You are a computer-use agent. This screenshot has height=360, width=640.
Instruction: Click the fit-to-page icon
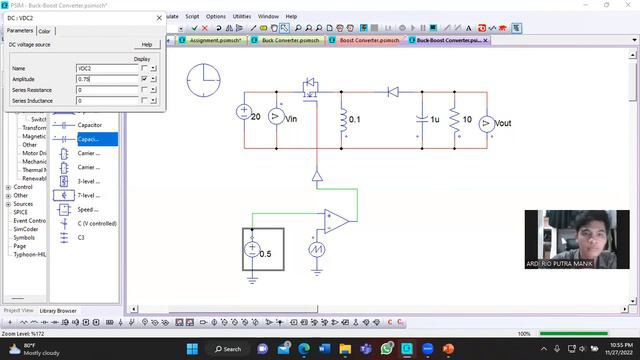(x=329, y=28)
